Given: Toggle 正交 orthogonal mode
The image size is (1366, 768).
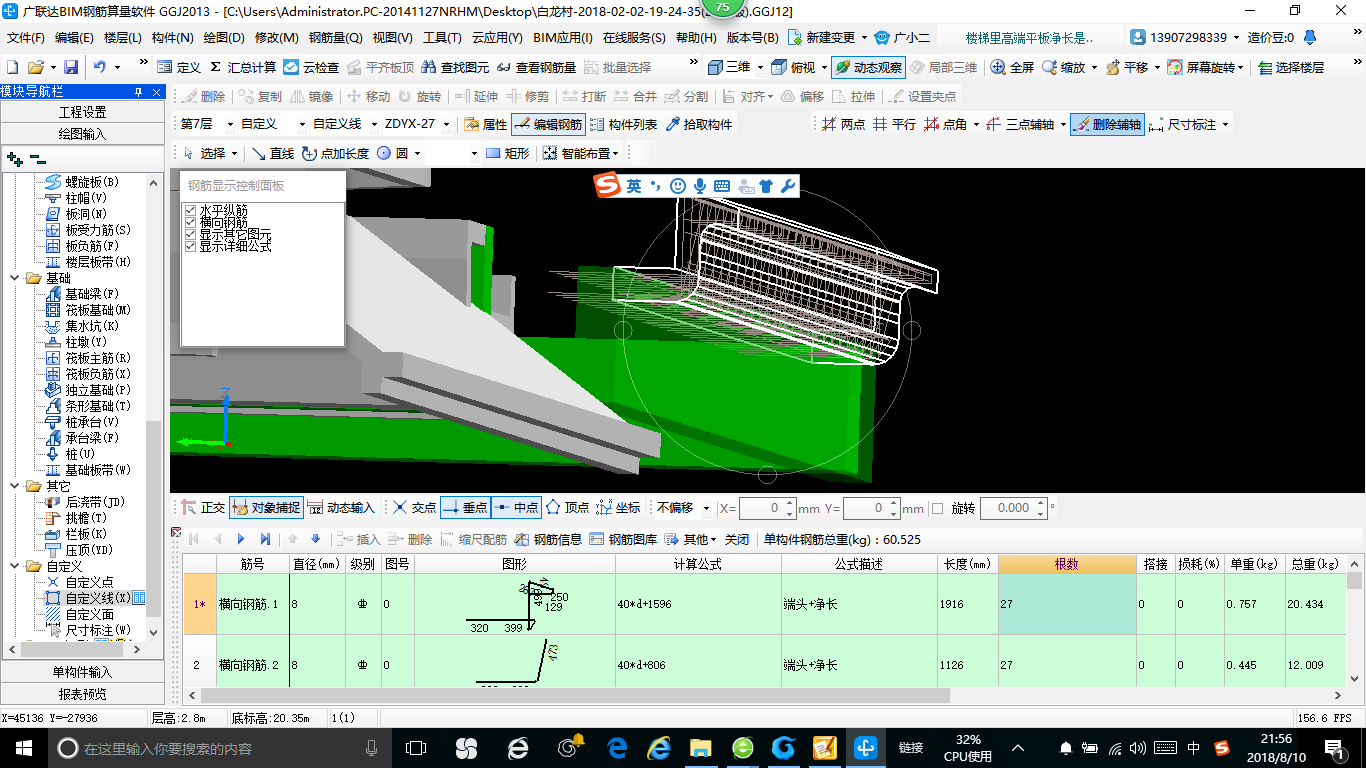Looking at the screenshot, I should point(203,508).
